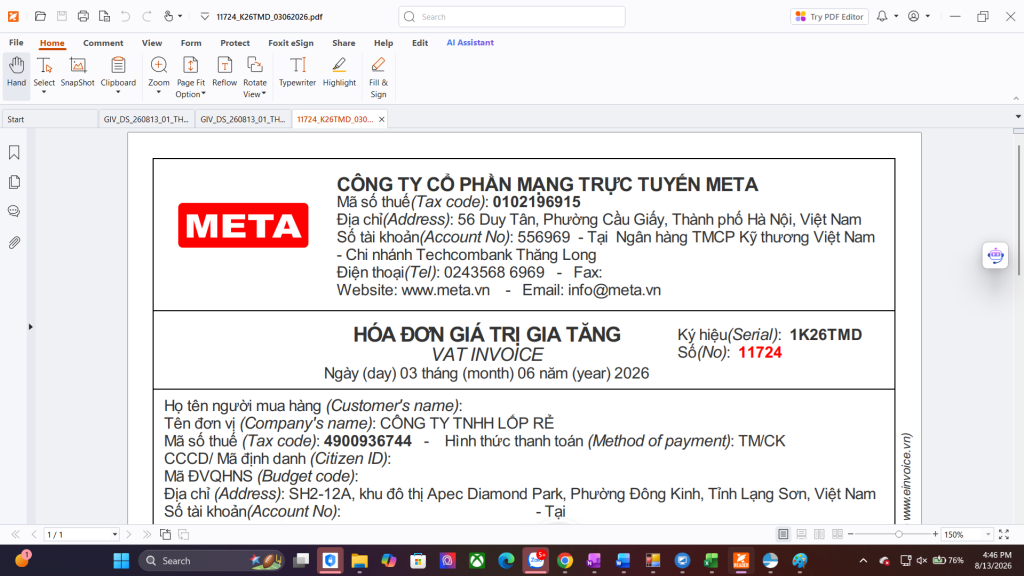Click the Undo arrow icon
1024x576 pixels.
coord(125,16)
